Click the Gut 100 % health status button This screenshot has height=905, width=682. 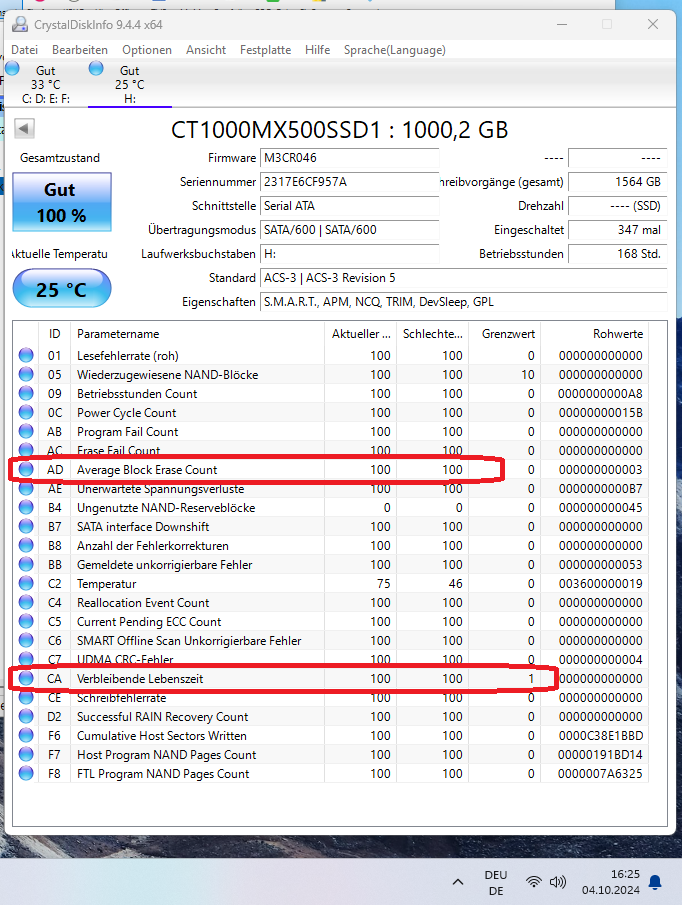pyautogui.click(x=62, y=202)
